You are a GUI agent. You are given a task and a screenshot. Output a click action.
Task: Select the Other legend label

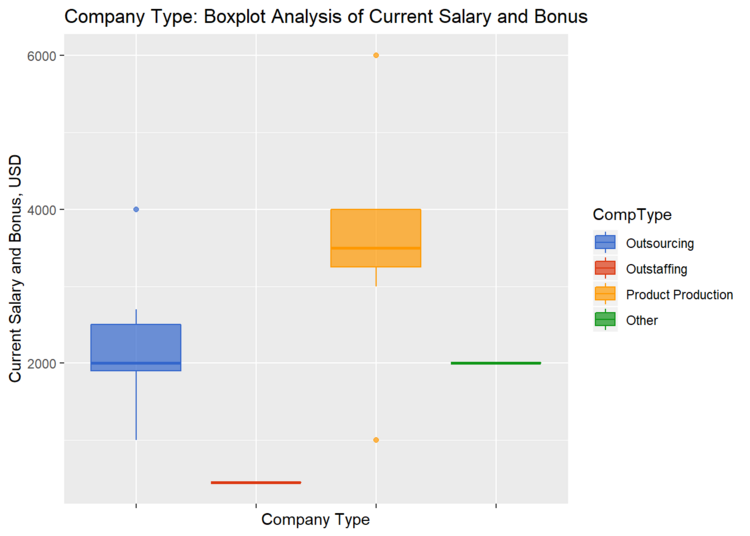[642, 321]
